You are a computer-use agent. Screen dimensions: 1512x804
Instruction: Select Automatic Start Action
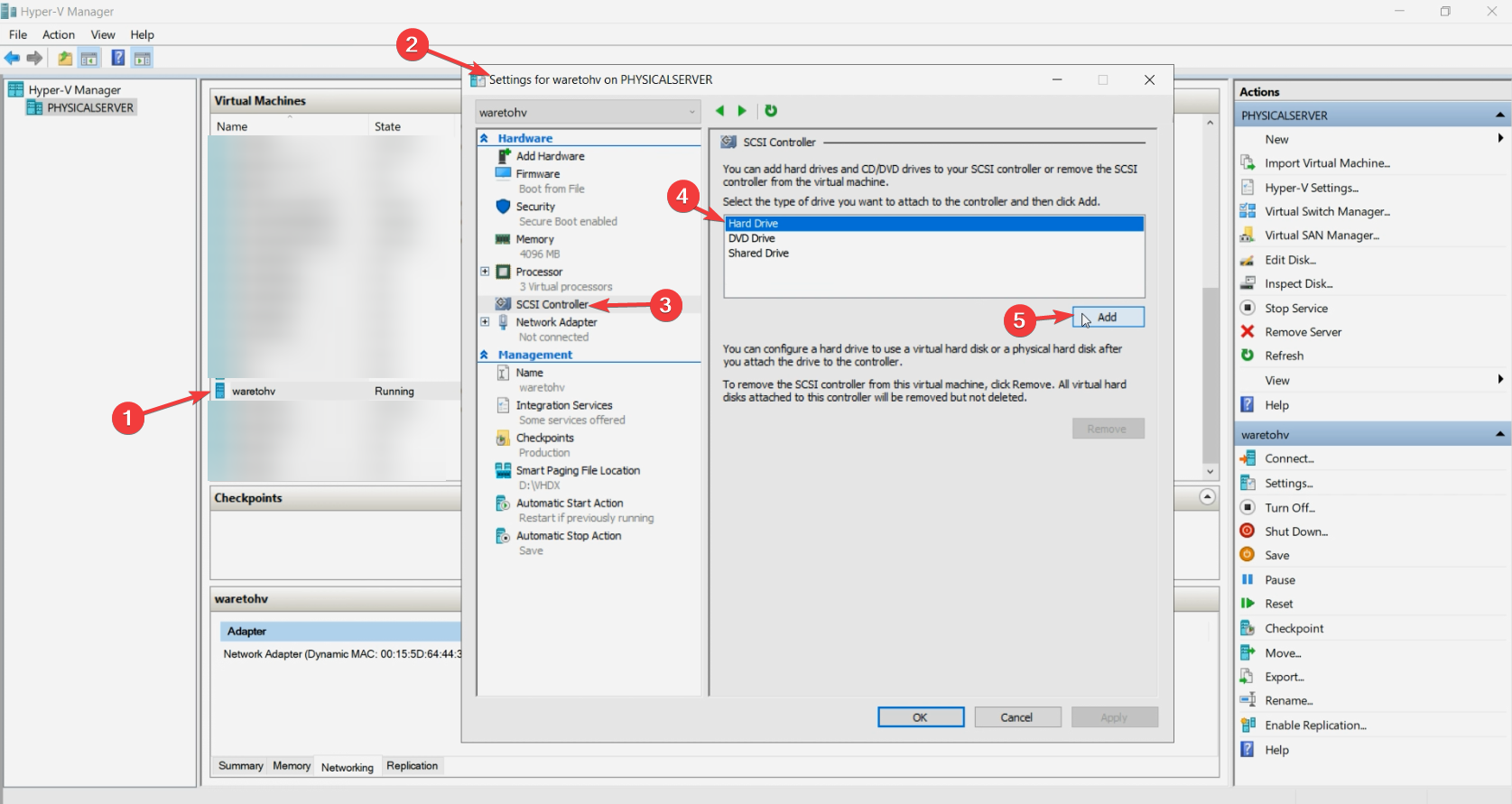569,503
